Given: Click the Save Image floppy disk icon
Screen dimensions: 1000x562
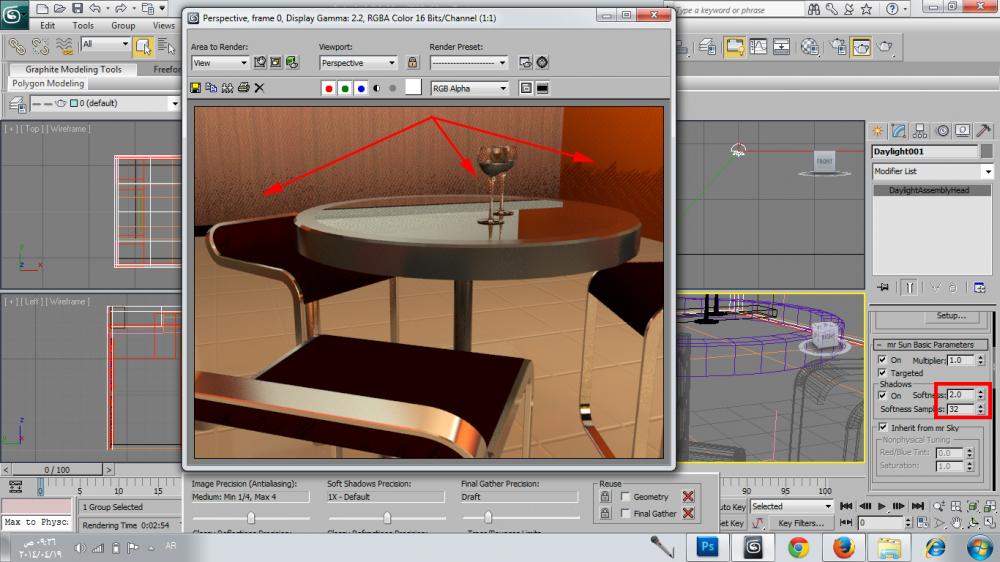Looking at the screenshot, I should (x=196, y=88).
